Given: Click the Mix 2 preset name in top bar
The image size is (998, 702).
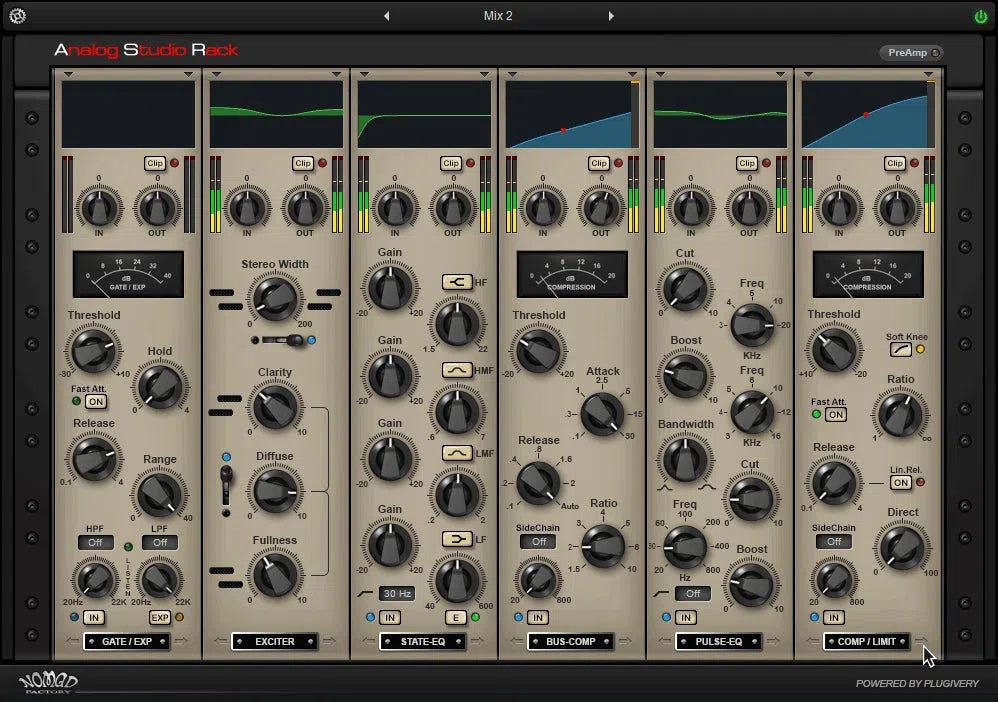Looking at the screenshot, I should coord(497,16).
